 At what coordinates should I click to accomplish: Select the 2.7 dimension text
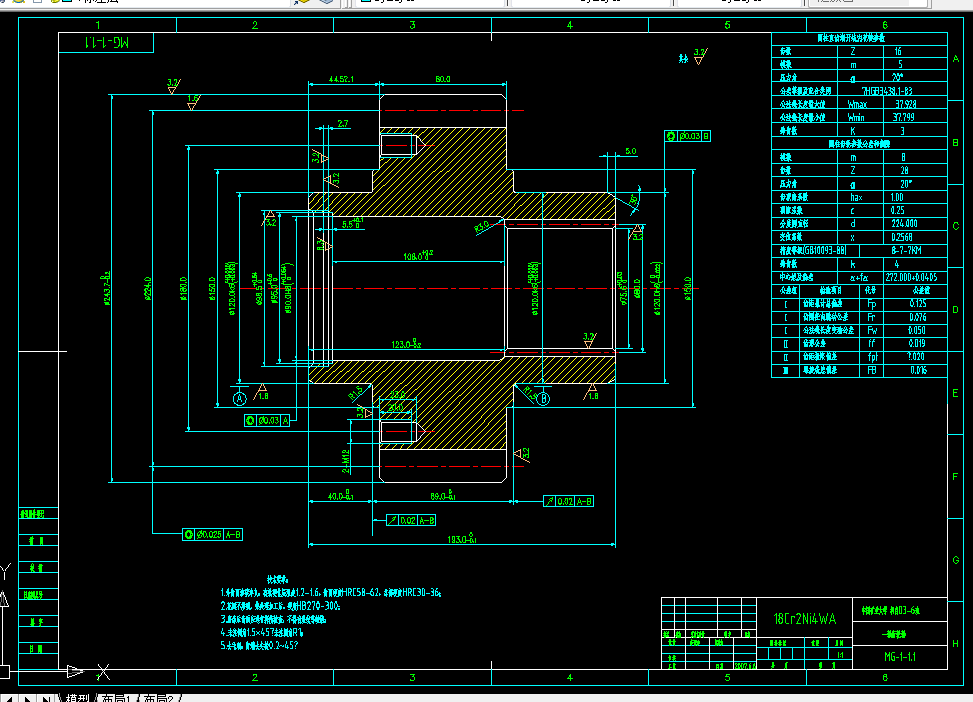pyautogui.click(x=343, y=124)
